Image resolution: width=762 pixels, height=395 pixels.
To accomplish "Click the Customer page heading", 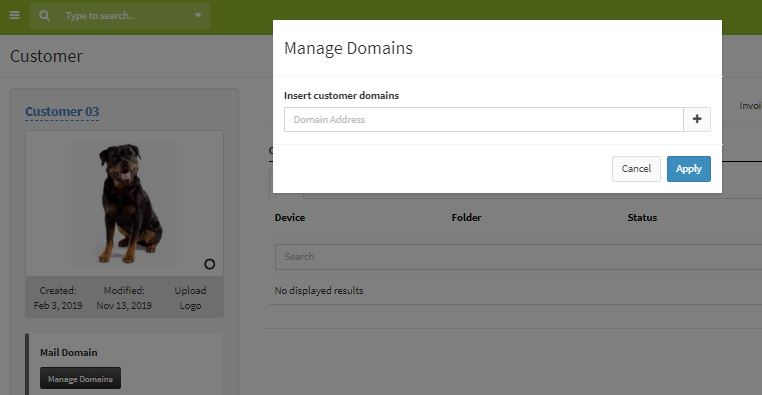I will pyautogui.click(x=47, y=56).
